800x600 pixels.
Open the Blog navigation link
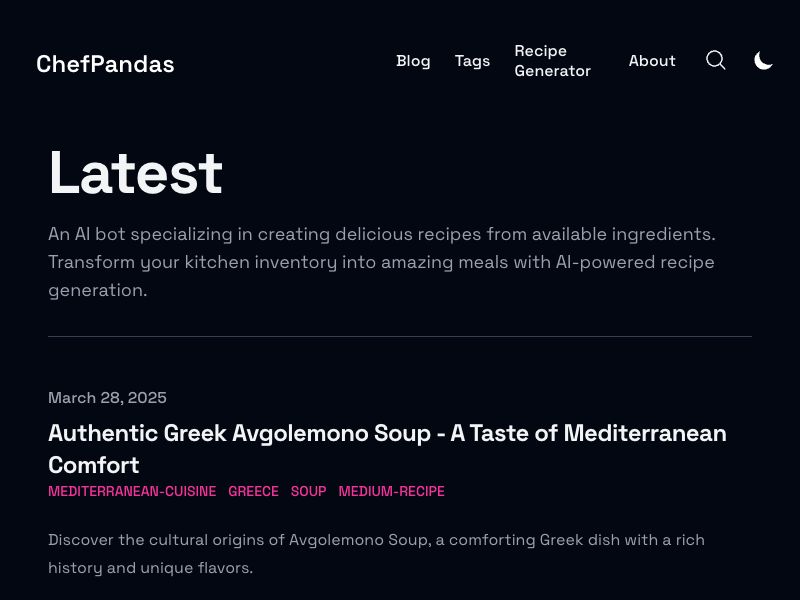pyautogui.click(x=413, y=61)
